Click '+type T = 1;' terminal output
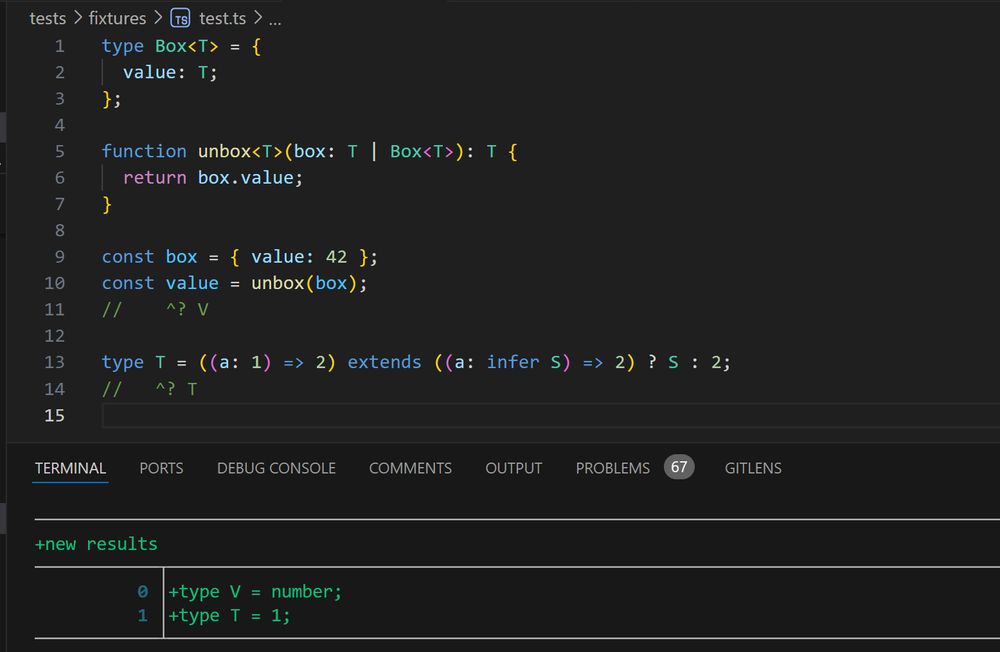The width and height of the screenshot is (1000, 652). point(229,616)
